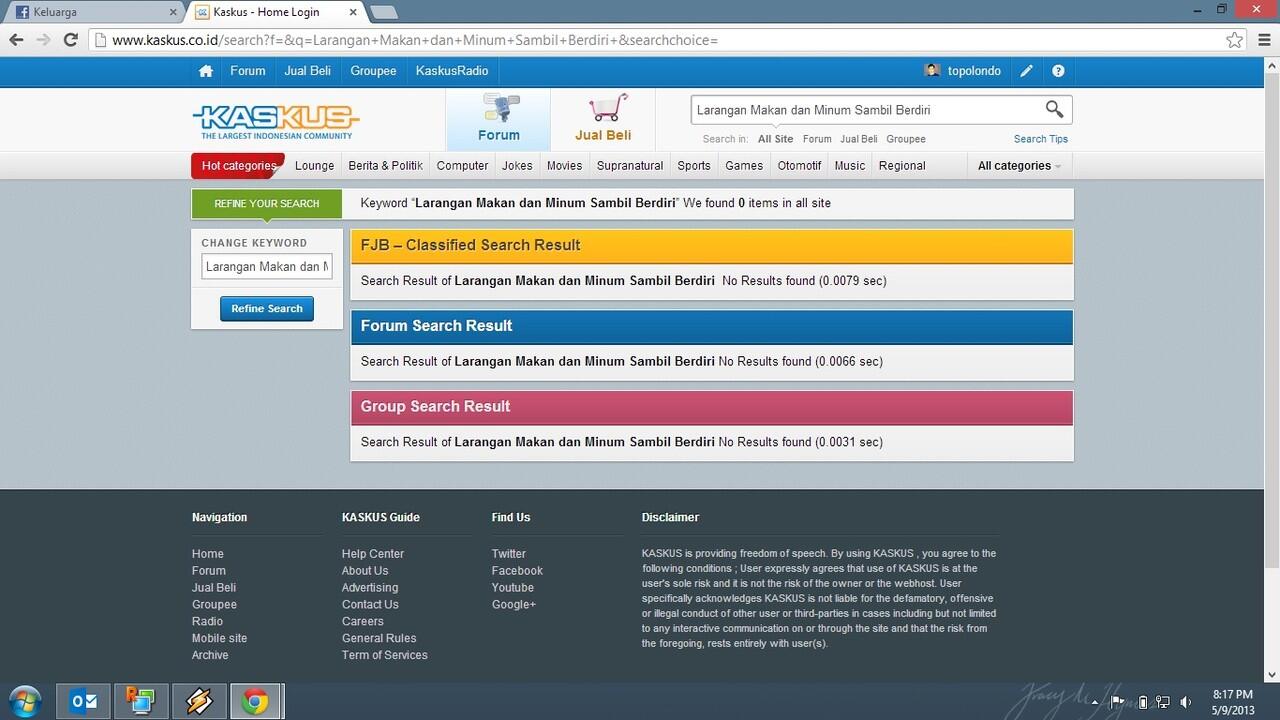Open KaskusRadio in the top blue bar
1280x720 pixels.
452,71
